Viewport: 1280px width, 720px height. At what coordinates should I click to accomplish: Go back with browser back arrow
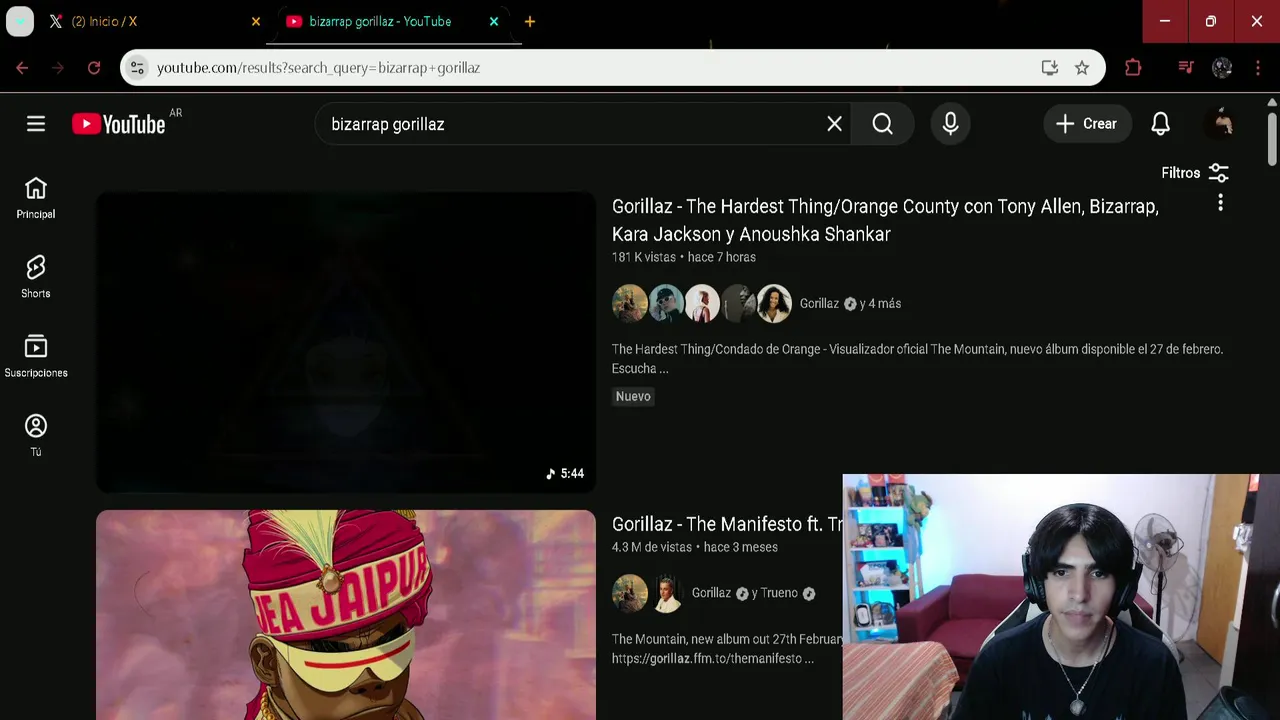tap(22, 68)
